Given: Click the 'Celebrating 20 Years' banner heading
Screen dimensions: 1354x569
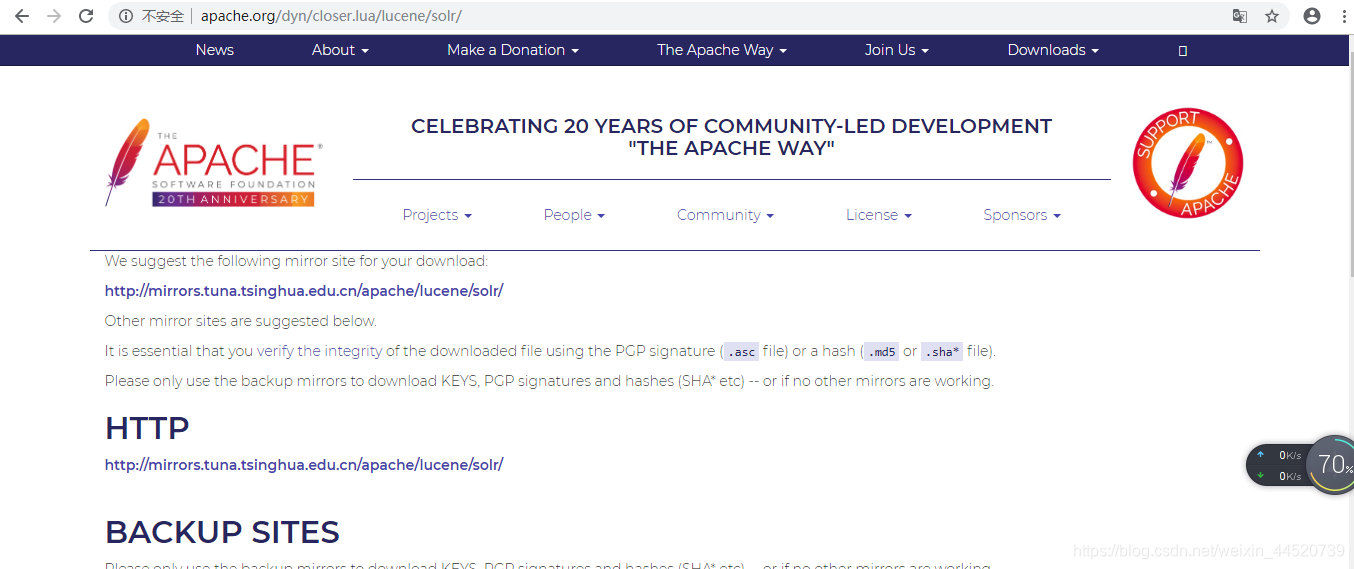Looking at the screenshot, I should coord(731,137).
